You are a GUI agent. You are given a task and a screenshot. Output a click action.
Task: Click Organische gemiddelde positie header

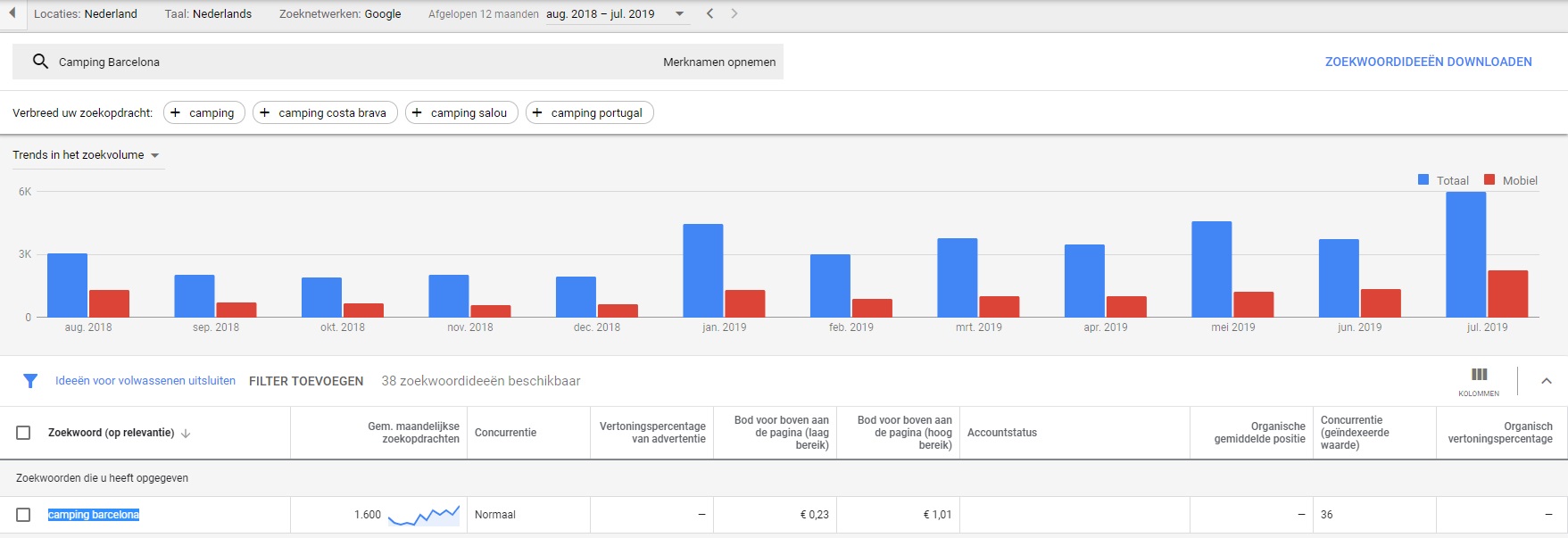point(1260,433)
